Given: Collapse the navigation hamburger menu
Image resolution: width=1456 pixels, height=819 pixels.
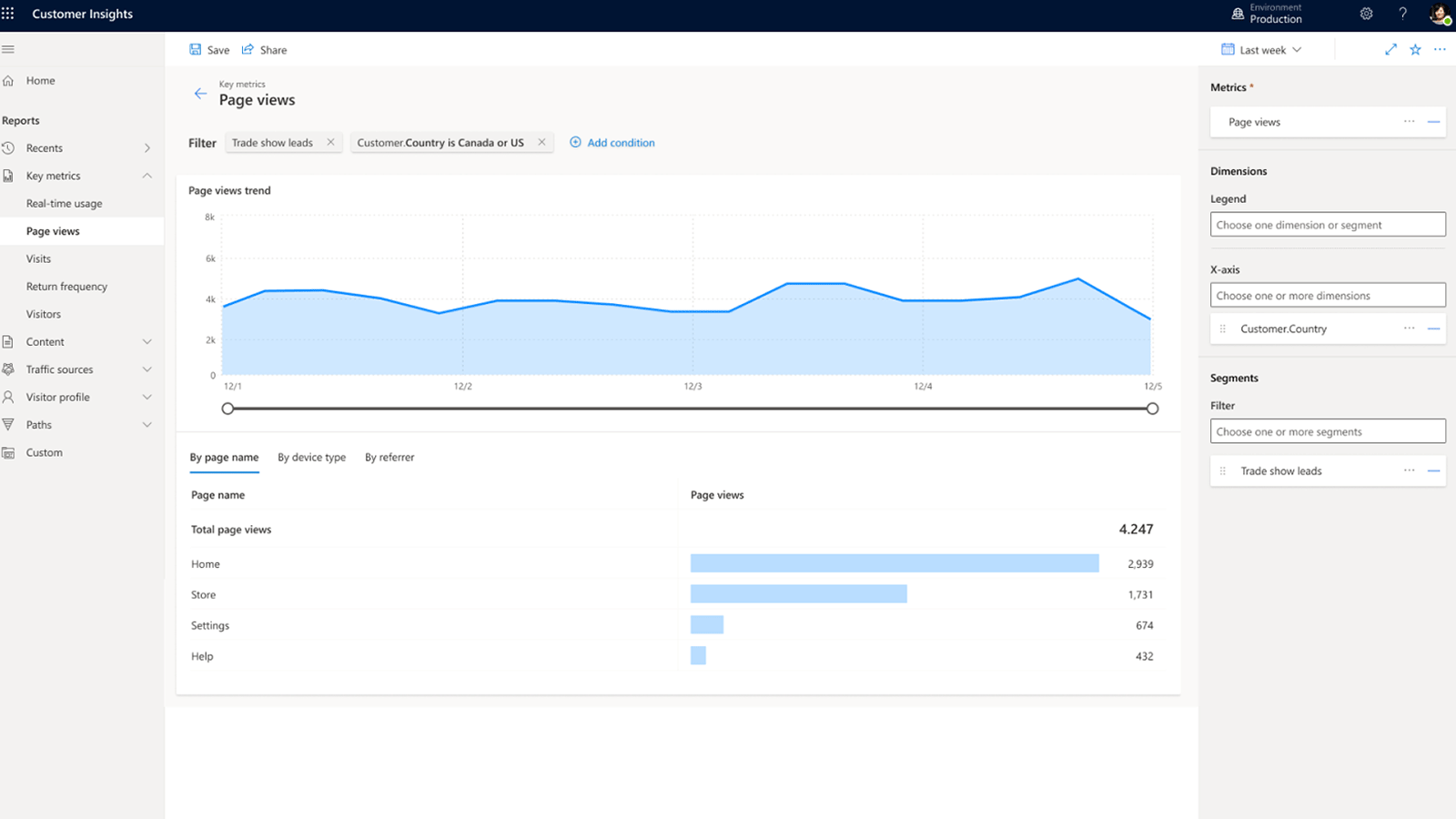Looking at the screenshot, I should coord(8,49).
